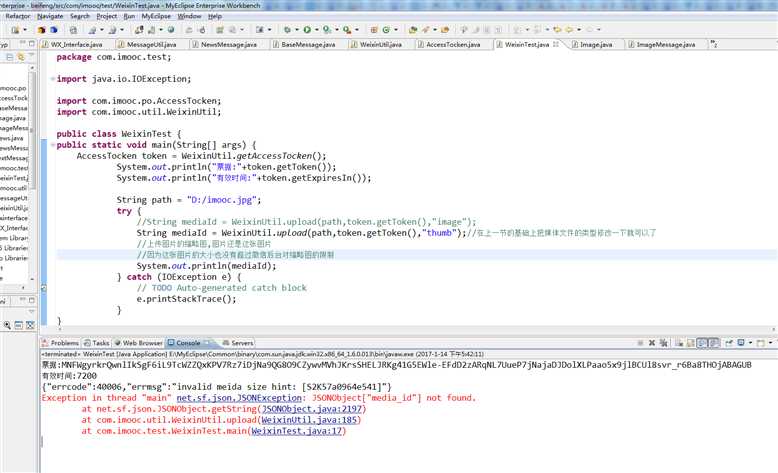778x473 pixels.
Task: Click Remove All Terminated Launches icon
Action: click(x=663, y=343)
